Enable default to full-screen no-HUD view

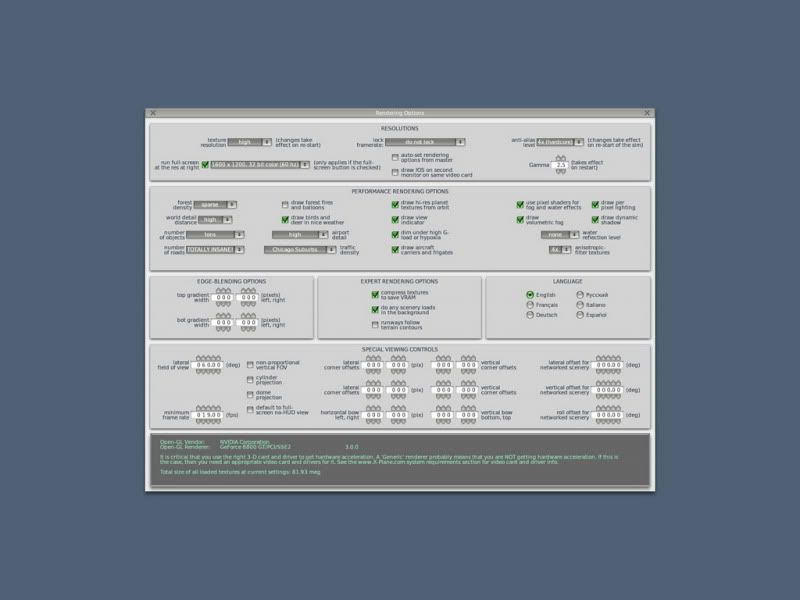click(250, 410)
